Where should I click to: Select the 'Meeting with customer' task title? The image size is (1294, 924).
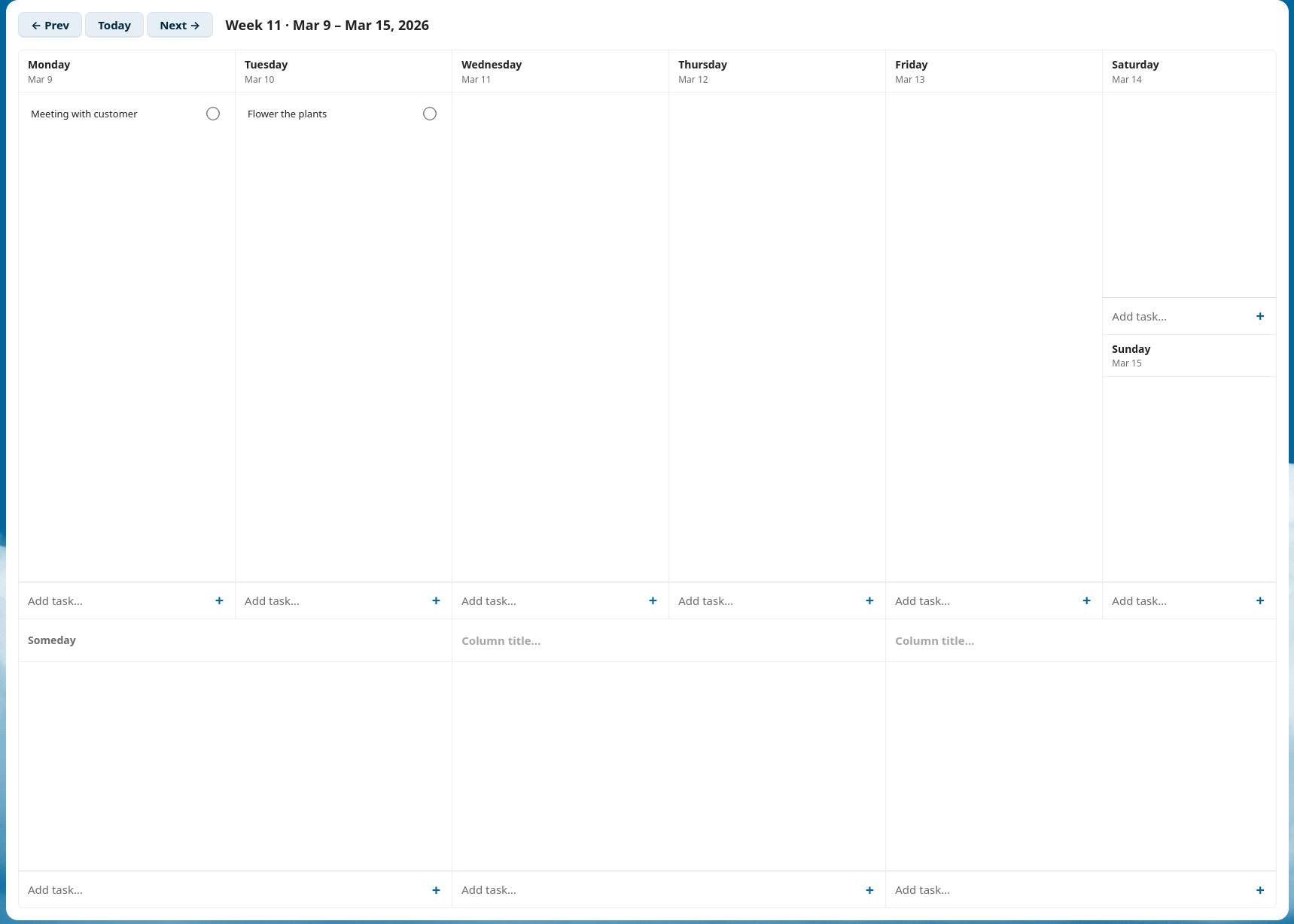84,114
